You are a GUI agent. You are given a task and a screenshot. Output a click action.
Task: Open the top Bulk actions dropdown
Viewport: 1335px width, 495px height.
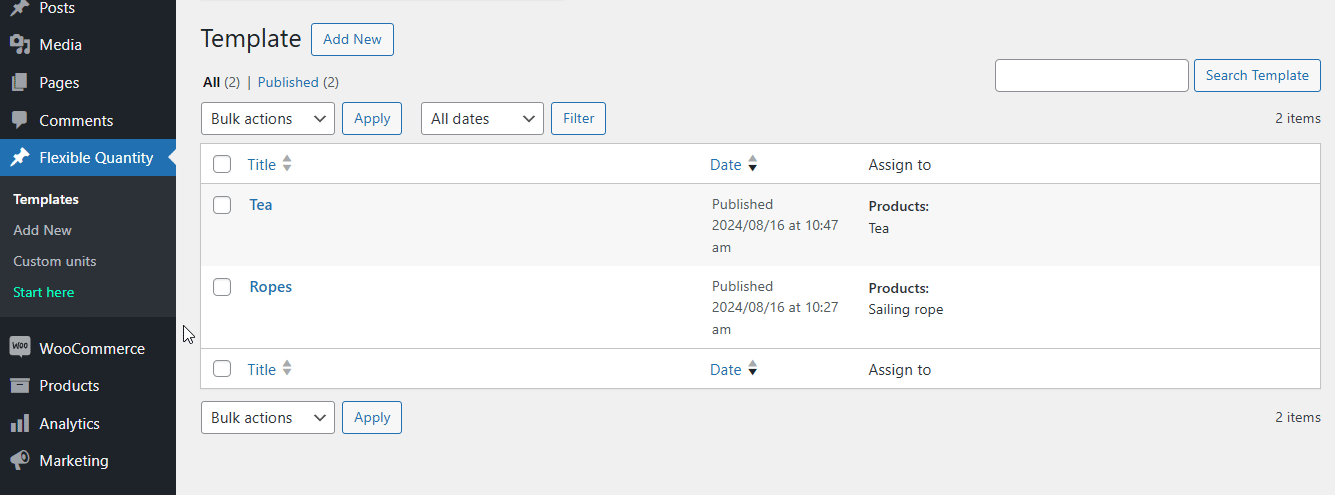[x=268, y=119]
